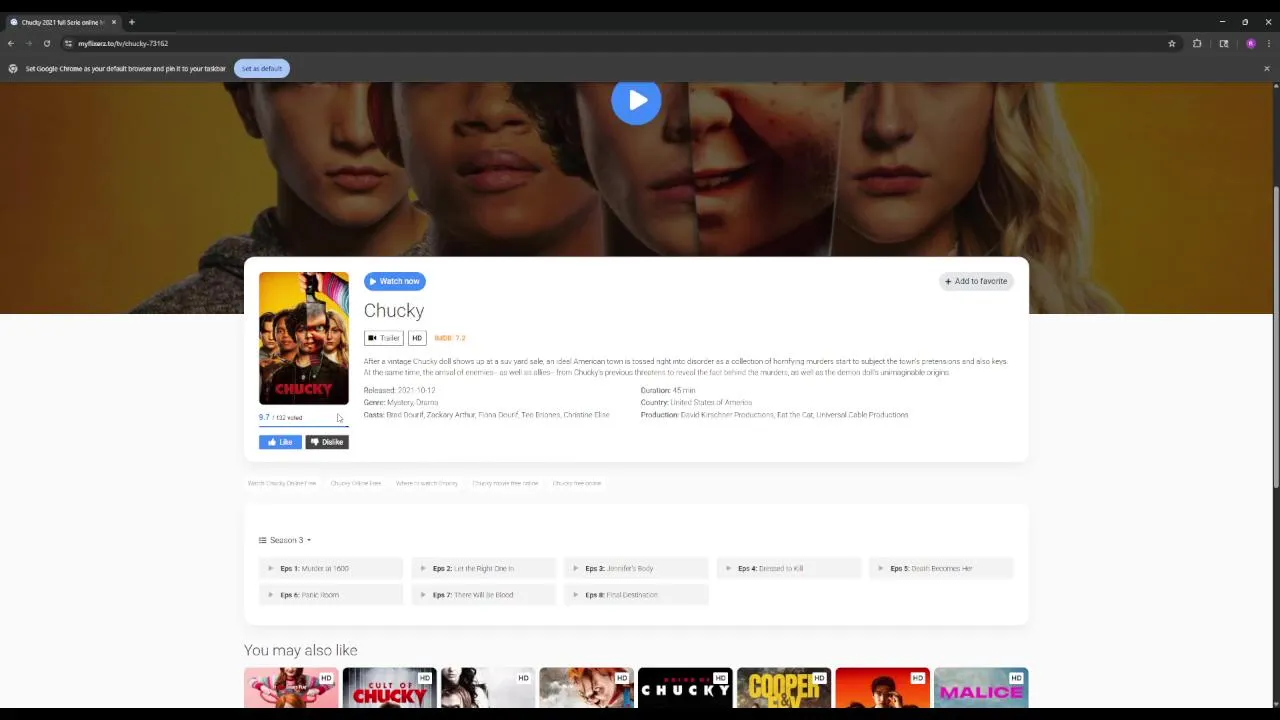Open the Malice recommendation thumbnail

[981, 688]
